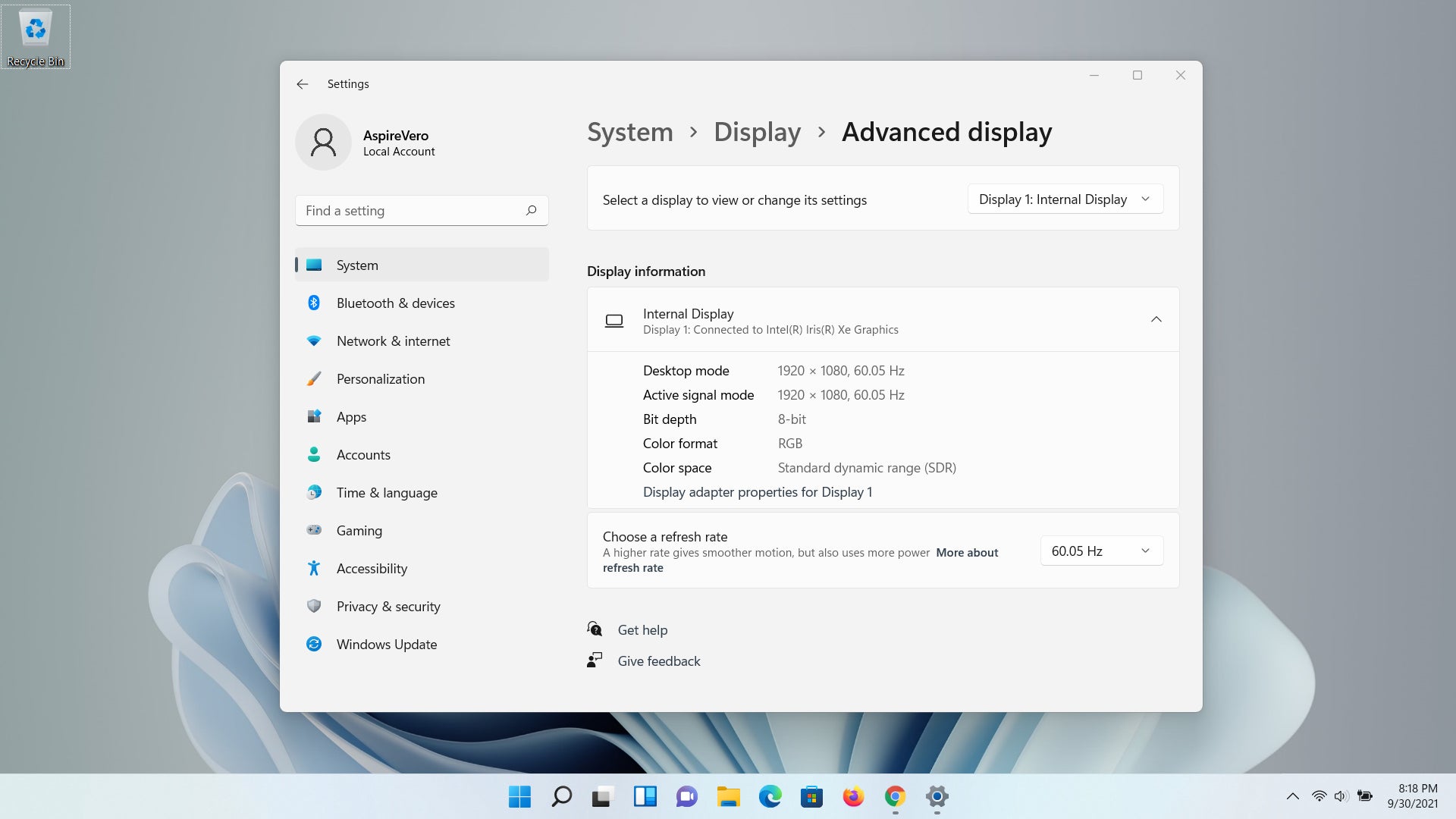This screenshot has width=1456, height=819.
Task: Click the Bluetooth icon in the sidebar
Action: tap(314, 303)
